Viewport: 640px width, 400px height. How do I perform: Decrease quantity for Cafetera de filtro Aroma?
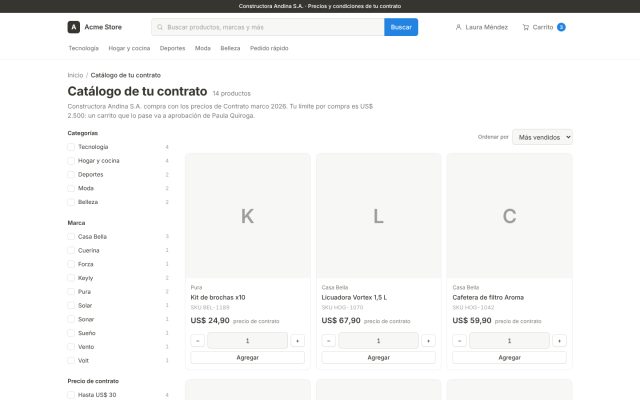(x=459, y=340)
